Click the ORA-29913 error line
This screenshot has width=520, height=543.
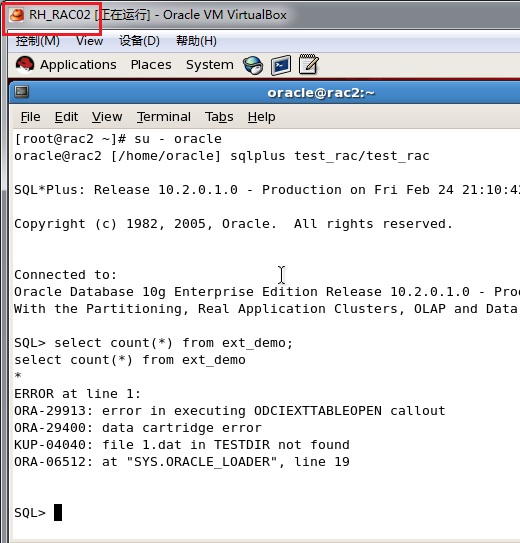(x=230, y=411)
